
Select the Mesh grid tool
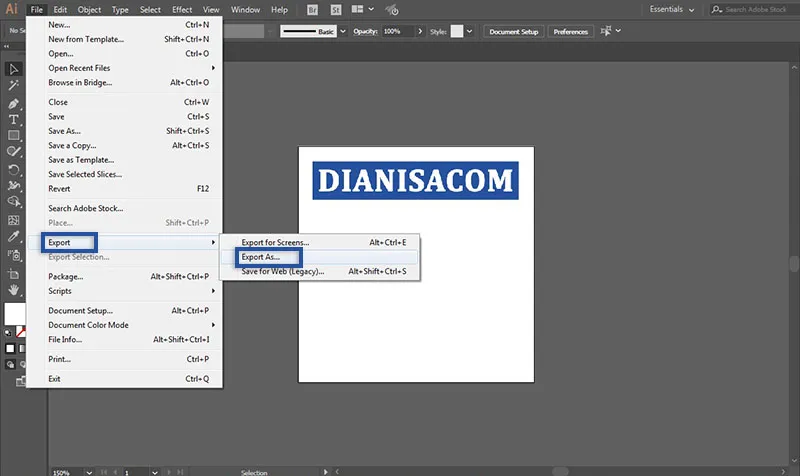pyautogui.click(x=14, y=220)
